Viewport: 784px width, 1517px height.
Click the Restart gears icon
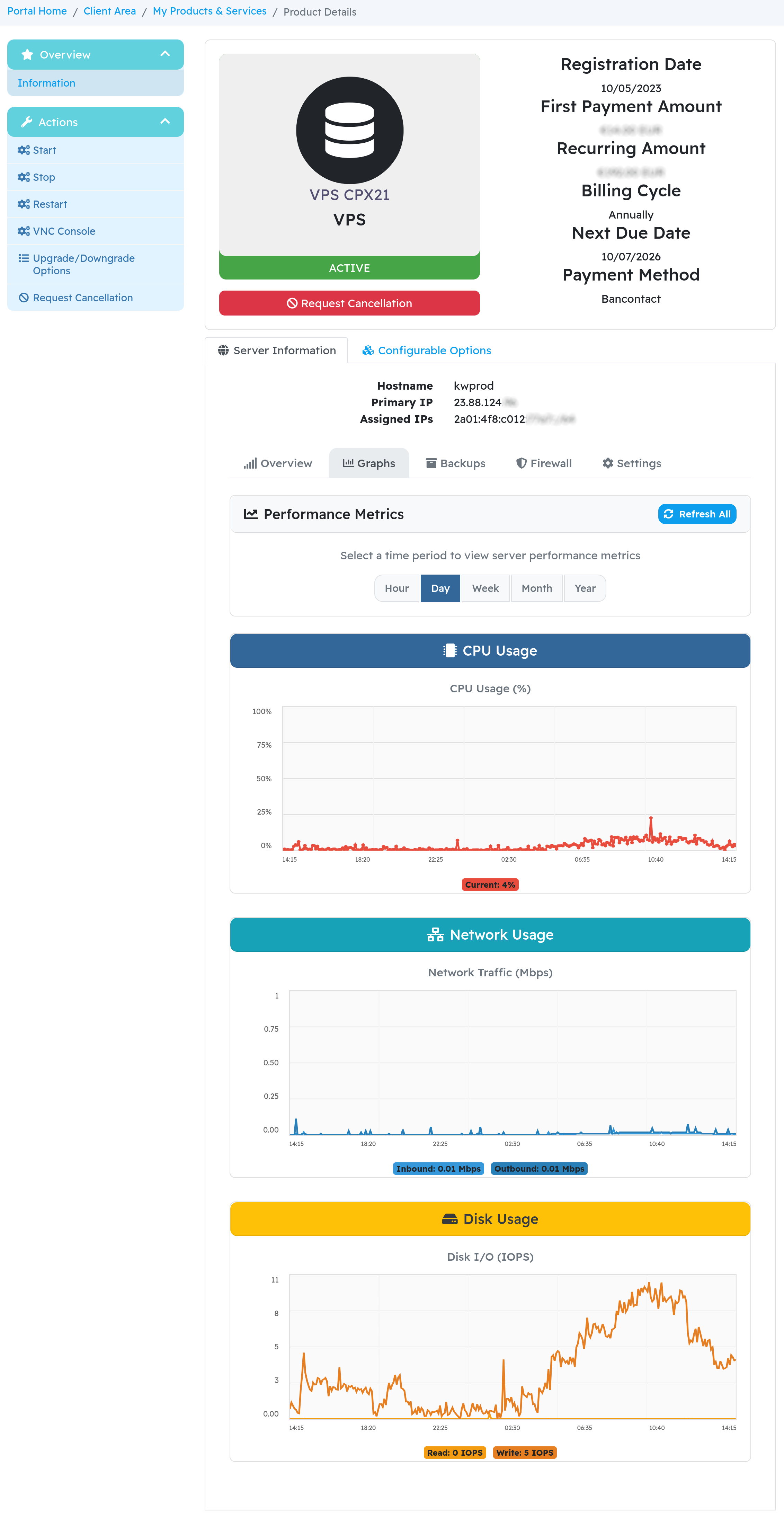24,204
